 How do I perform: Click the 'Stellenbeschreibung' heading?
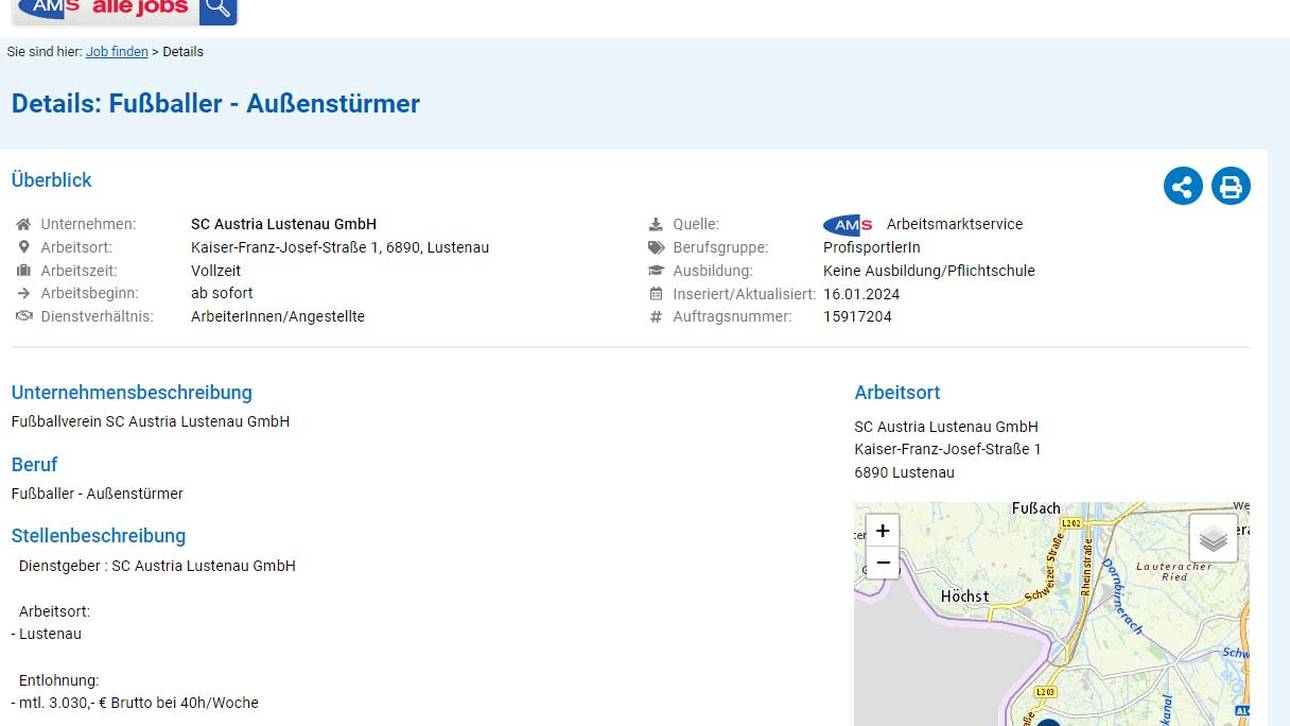[98, 536]
